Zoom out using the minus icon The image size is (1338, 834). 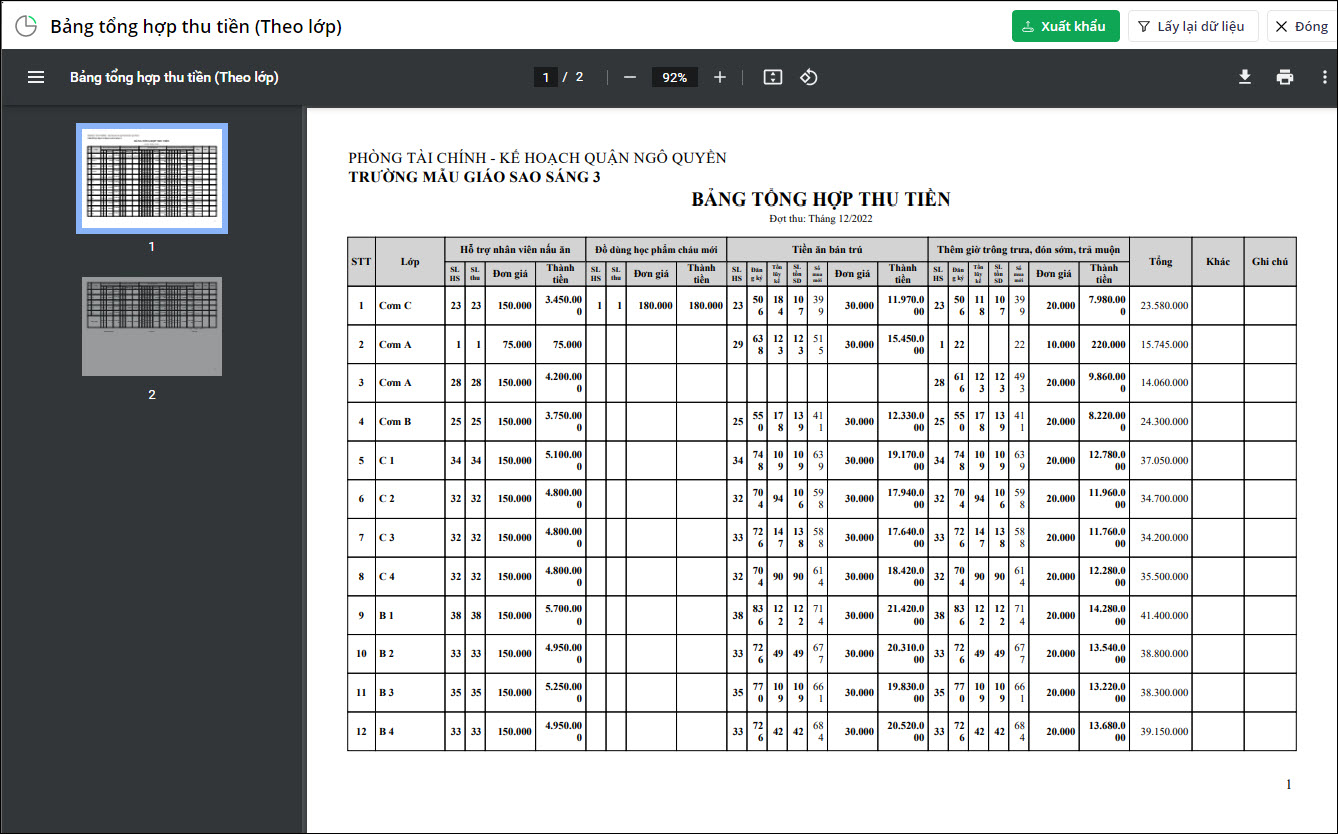coord(630,77)
